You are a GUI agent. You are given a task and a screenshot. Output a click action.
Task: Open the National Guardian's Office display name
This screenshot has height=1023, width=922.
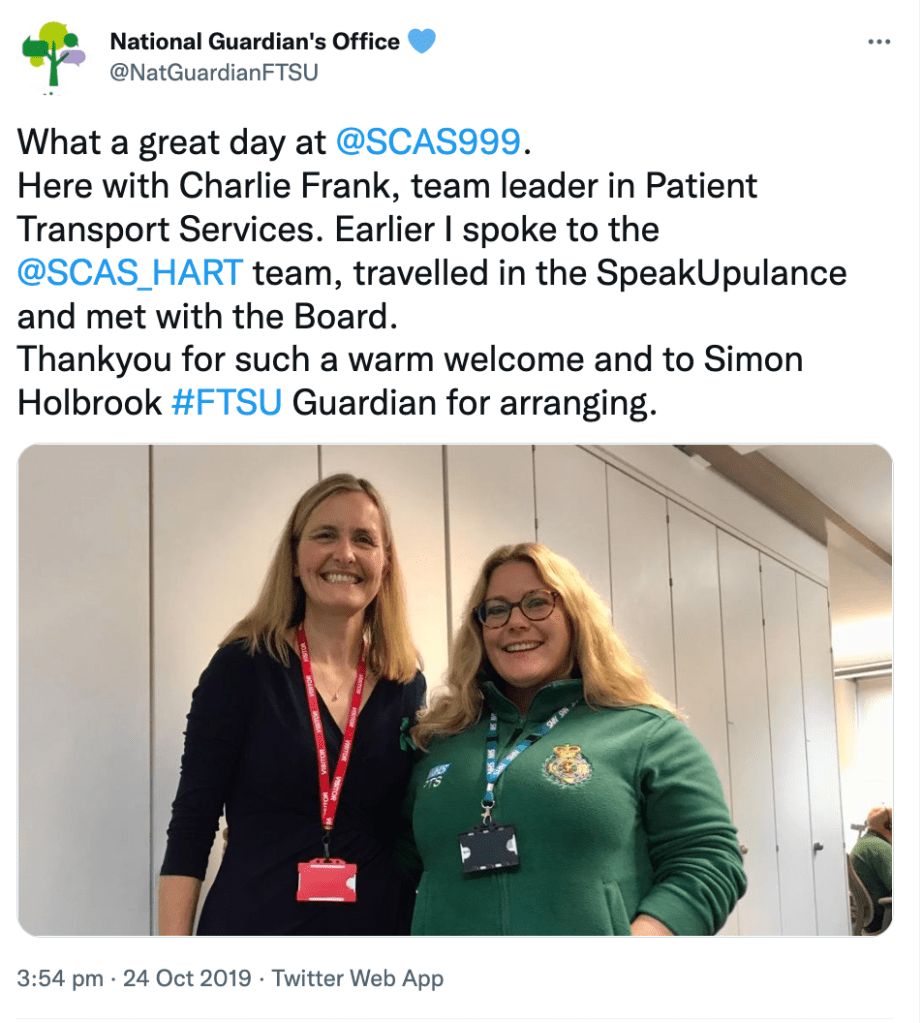coord(254,41)
